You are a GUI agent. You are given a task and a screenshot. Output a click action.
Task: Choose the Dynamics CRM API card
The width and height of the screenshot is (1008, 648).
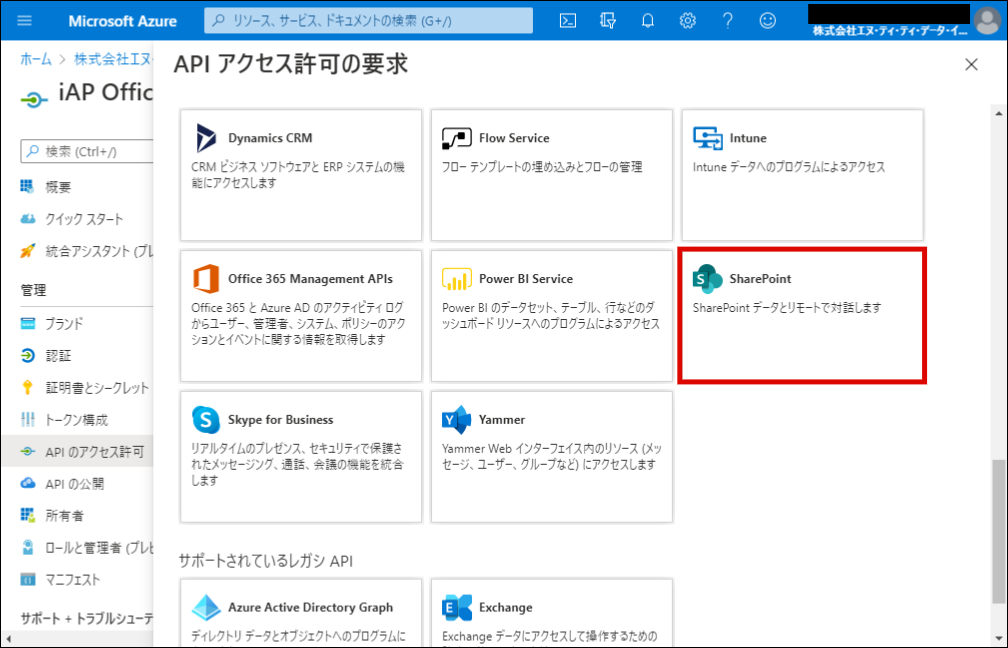(301, 175)
